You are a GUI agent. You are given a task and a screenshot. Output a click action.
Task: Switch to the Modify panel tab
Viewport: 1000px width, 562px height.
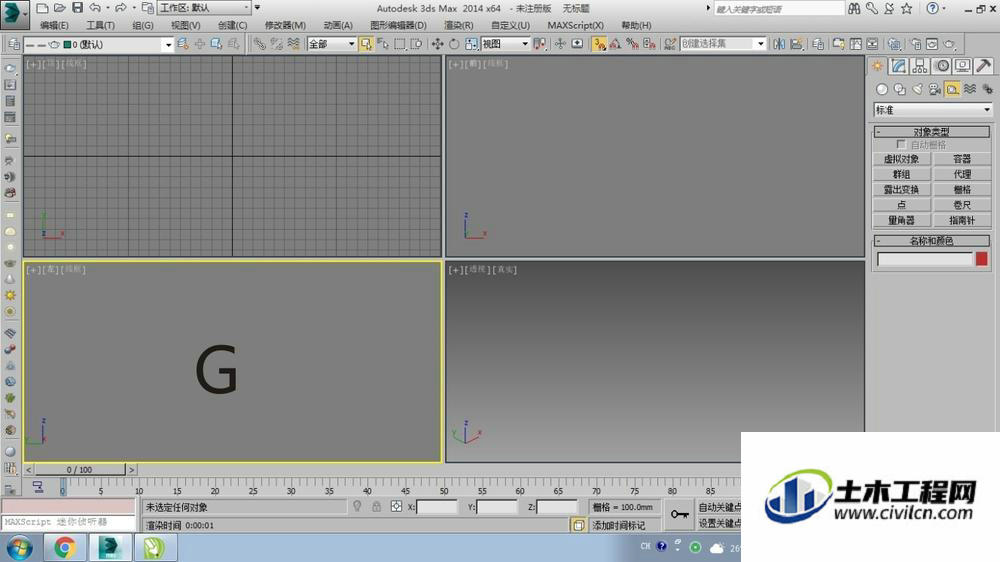(x=899, y=66)
